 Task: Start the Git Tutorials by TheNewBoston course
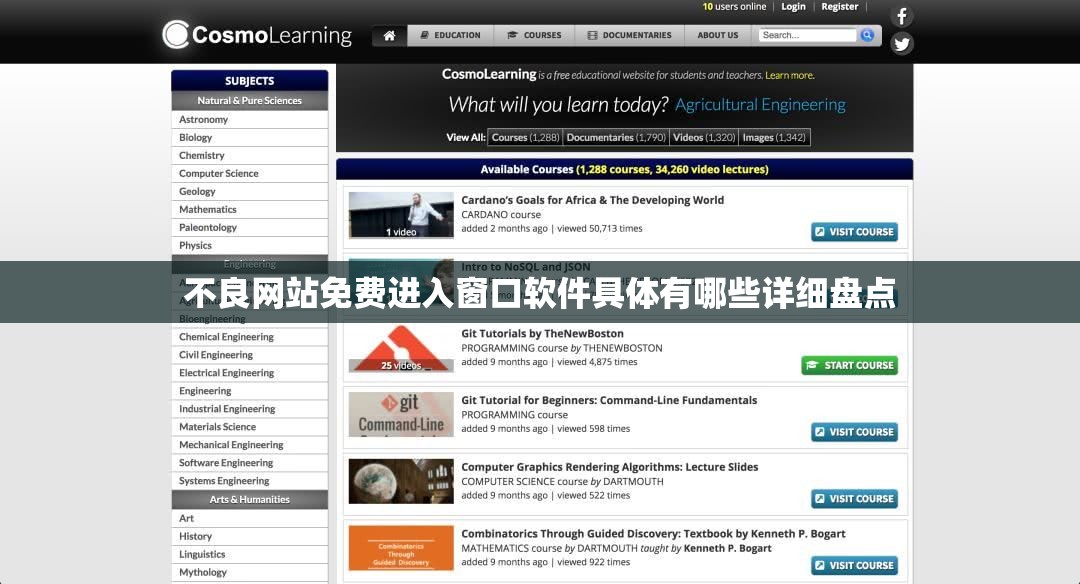[850, 366]
